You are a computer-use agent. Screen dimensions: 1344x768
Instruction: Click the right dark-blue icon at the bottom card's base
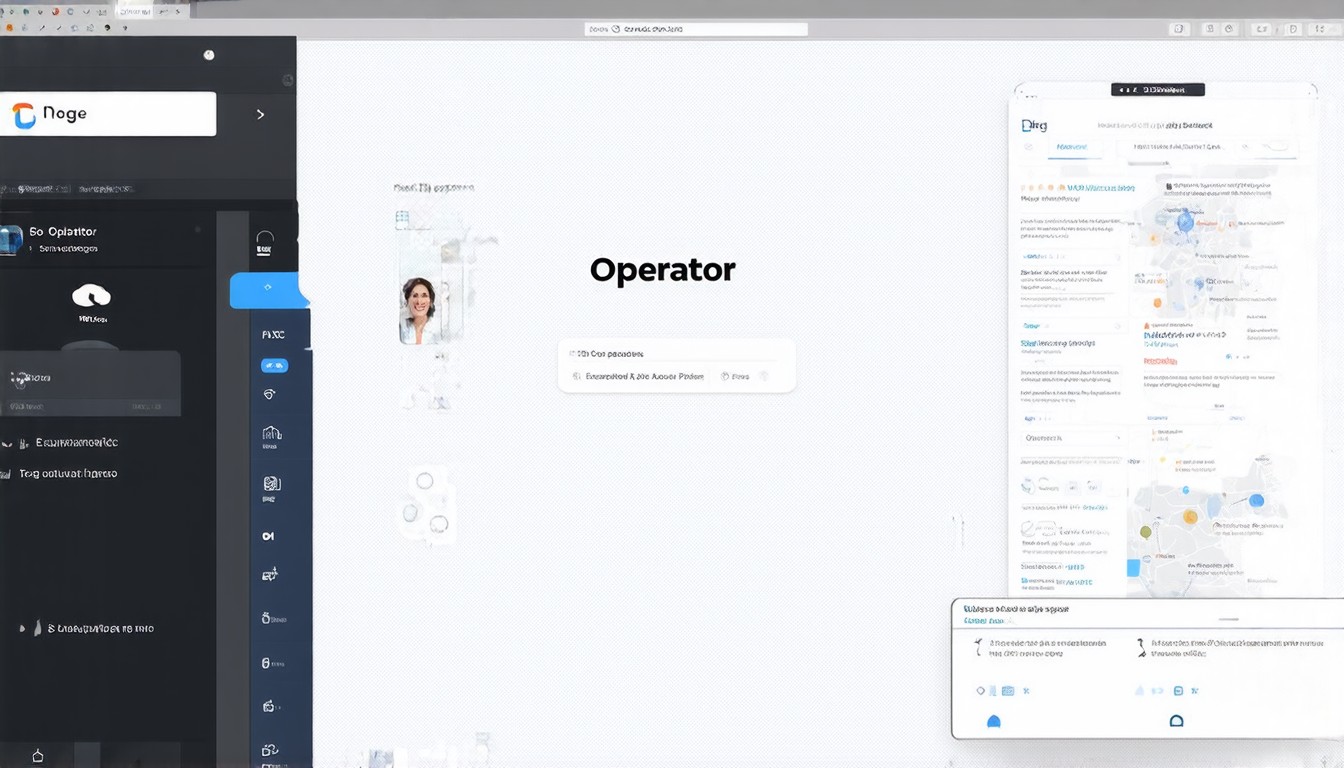click(x=1176, y=721)
